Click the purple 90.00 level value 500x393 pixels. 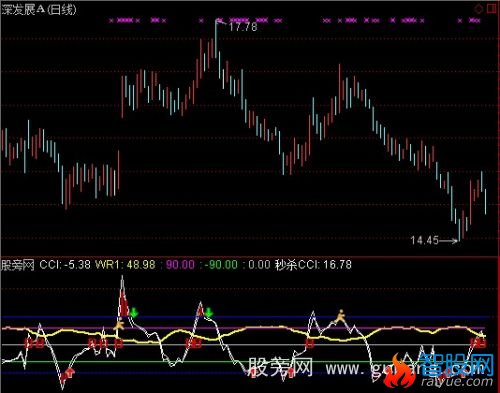(x=180, y=265)
